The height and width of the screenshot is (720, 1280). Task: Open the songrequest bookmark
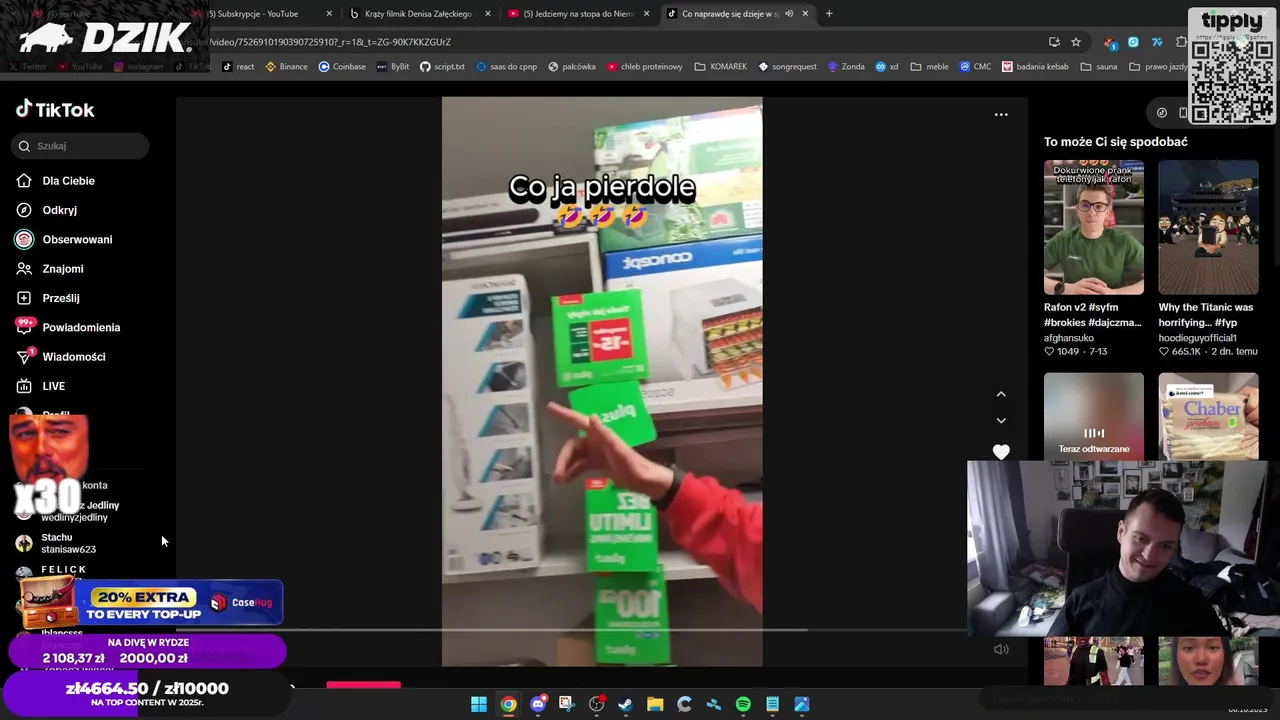(x=787, y=67)
